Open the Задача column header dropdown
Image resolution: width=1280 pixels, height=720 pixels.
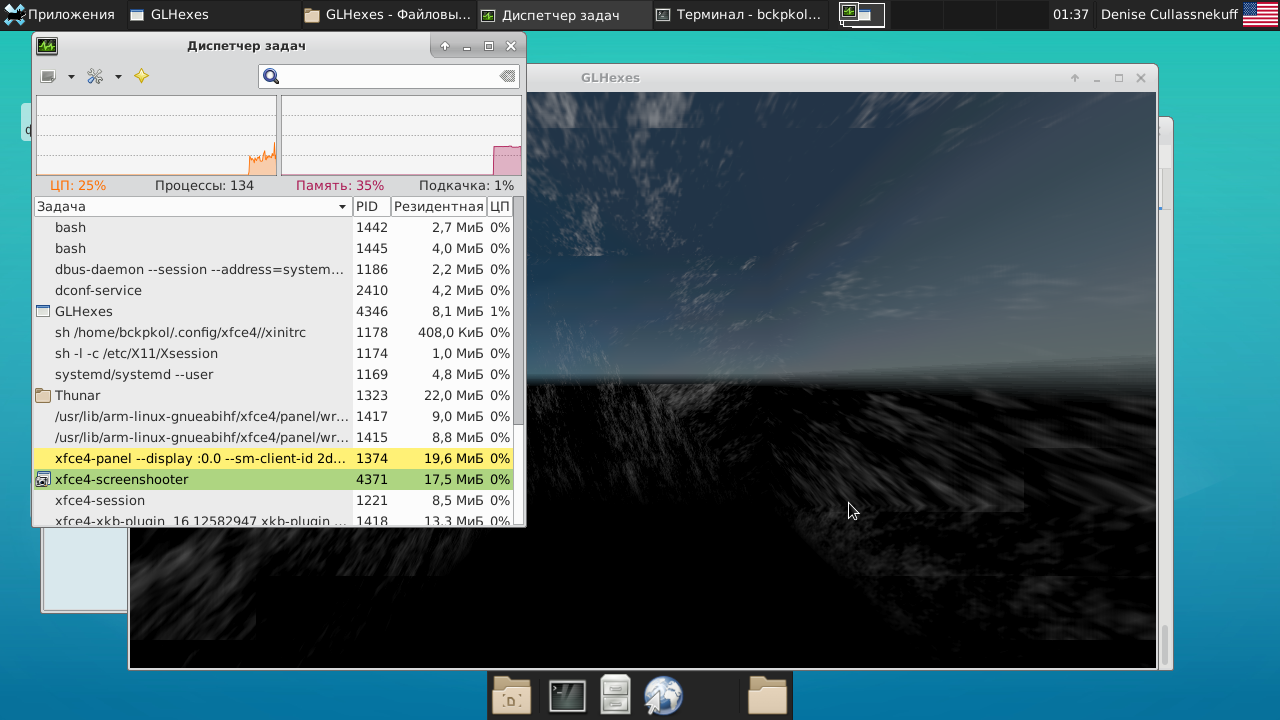coord(343,207)
